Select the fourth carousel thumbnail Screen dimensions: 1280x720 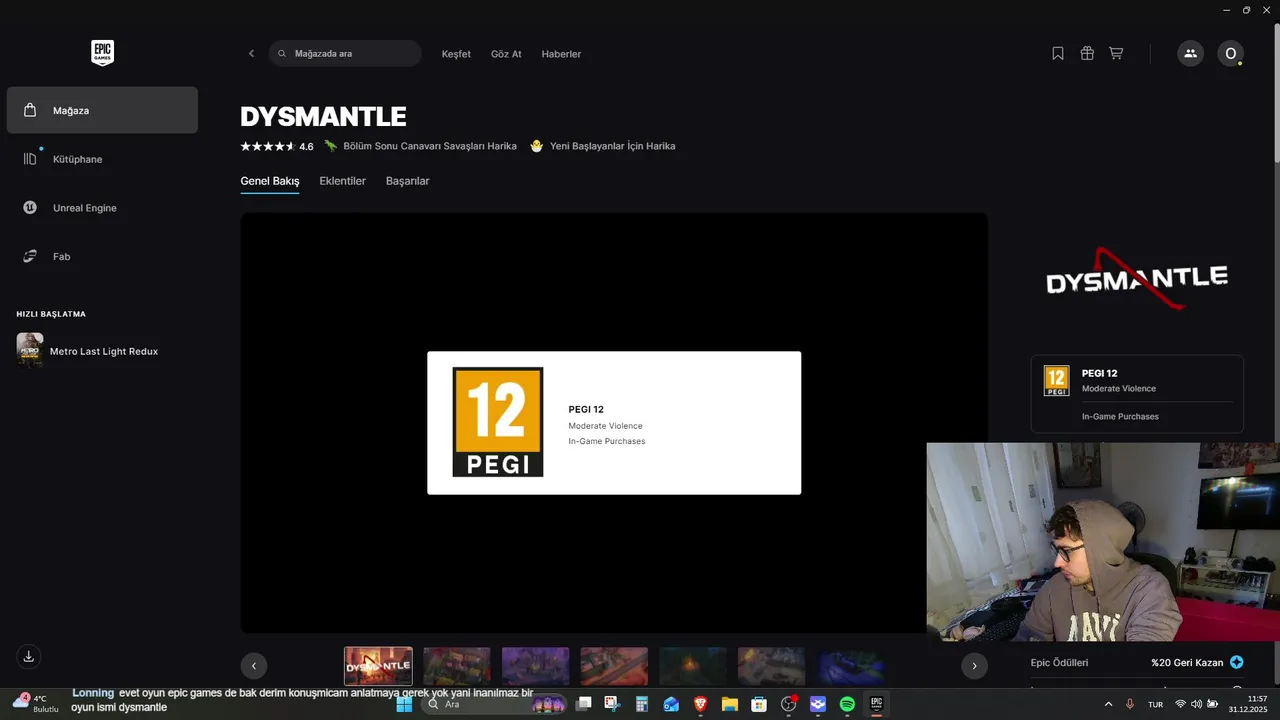click(x=614, y=666)
